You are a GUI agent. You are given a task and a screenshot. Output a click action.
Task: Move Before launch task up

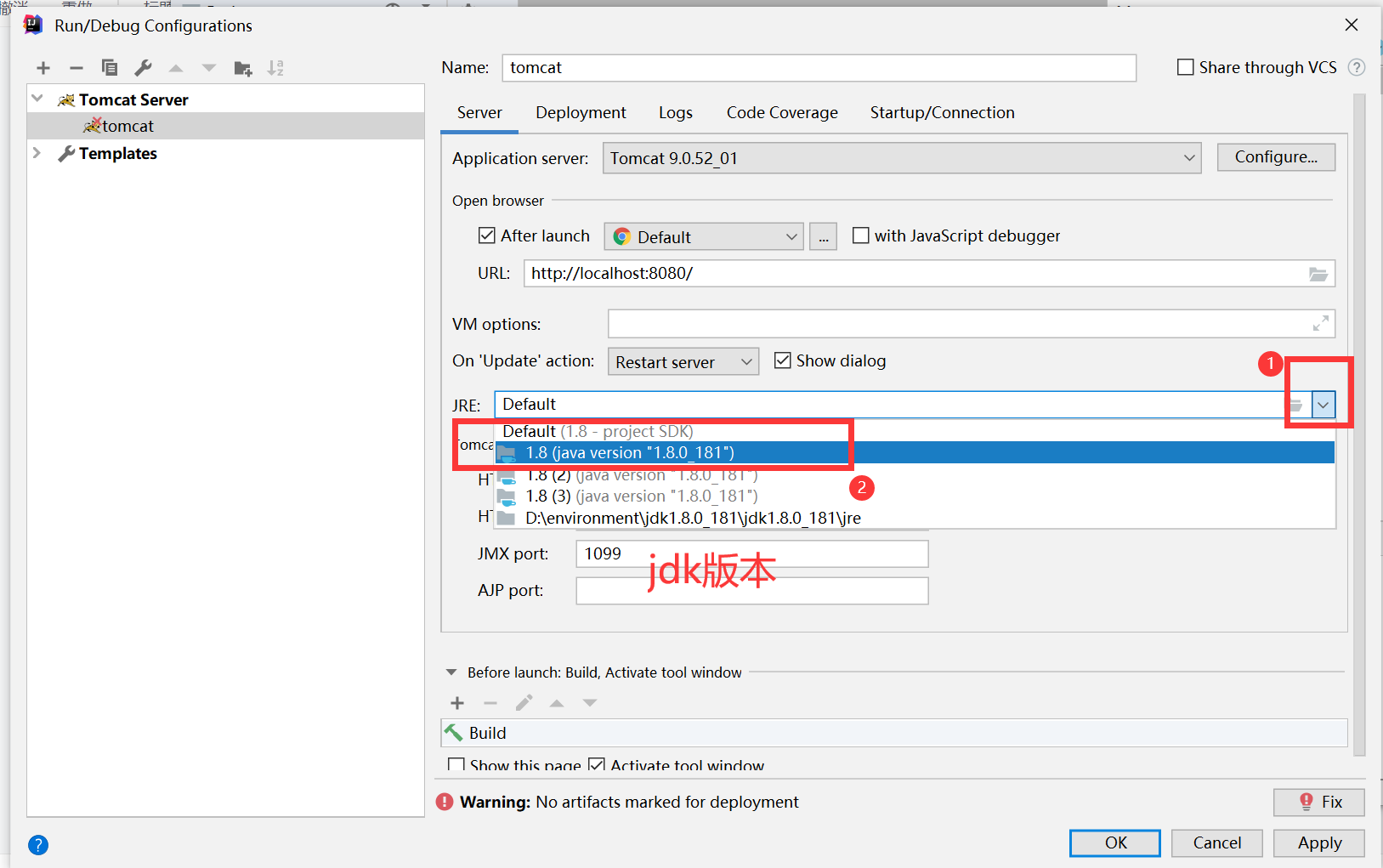point(557,703)
